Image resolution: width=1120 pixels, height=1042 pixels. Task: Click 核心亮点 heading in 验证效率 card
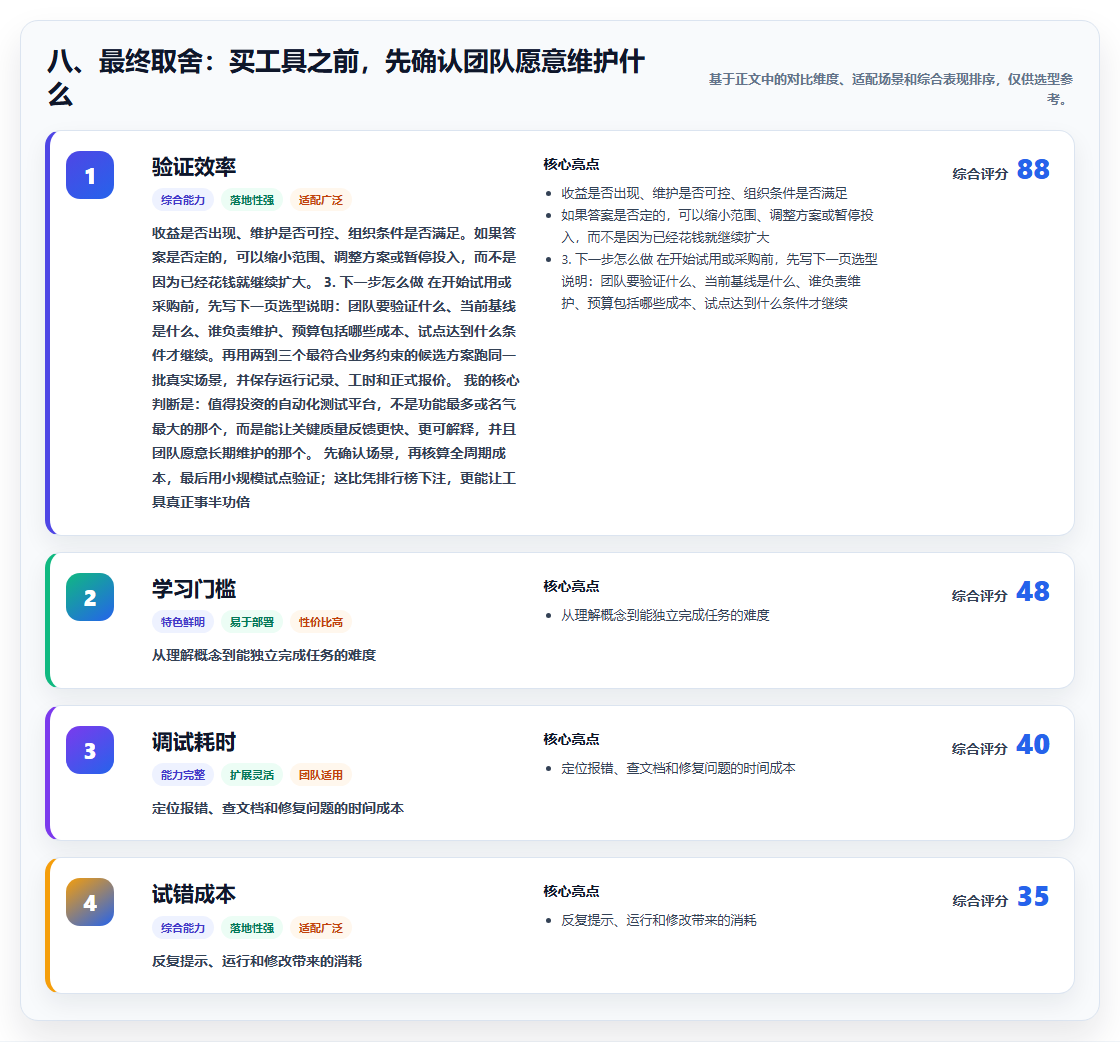point(571,164)
